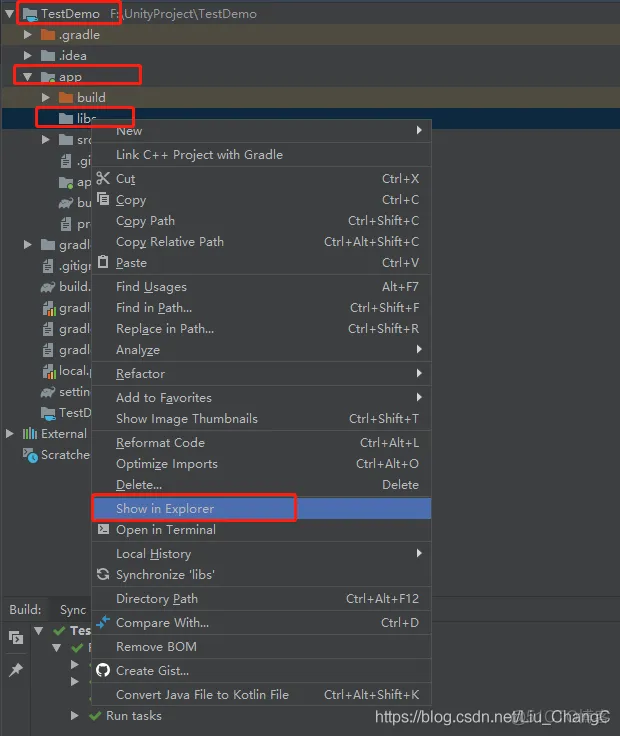
Task: Choose Find in Path...
Action: click(261, 307)
